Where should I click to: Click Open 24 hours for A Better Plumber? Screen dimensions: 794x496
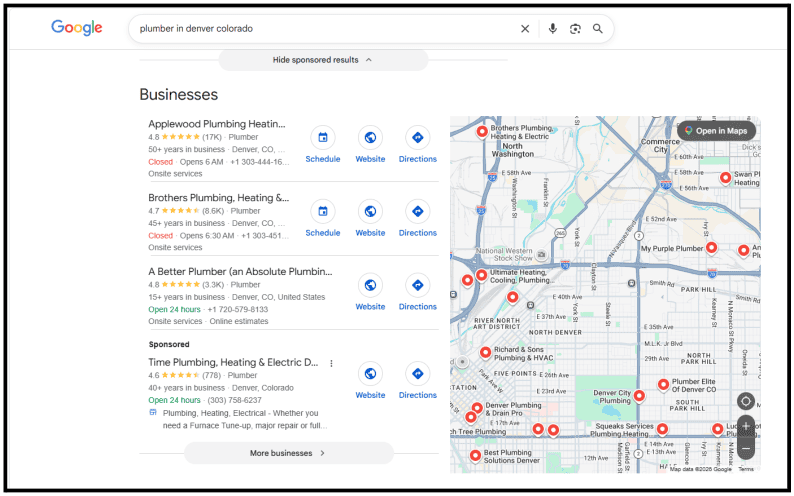pos(174,310)
